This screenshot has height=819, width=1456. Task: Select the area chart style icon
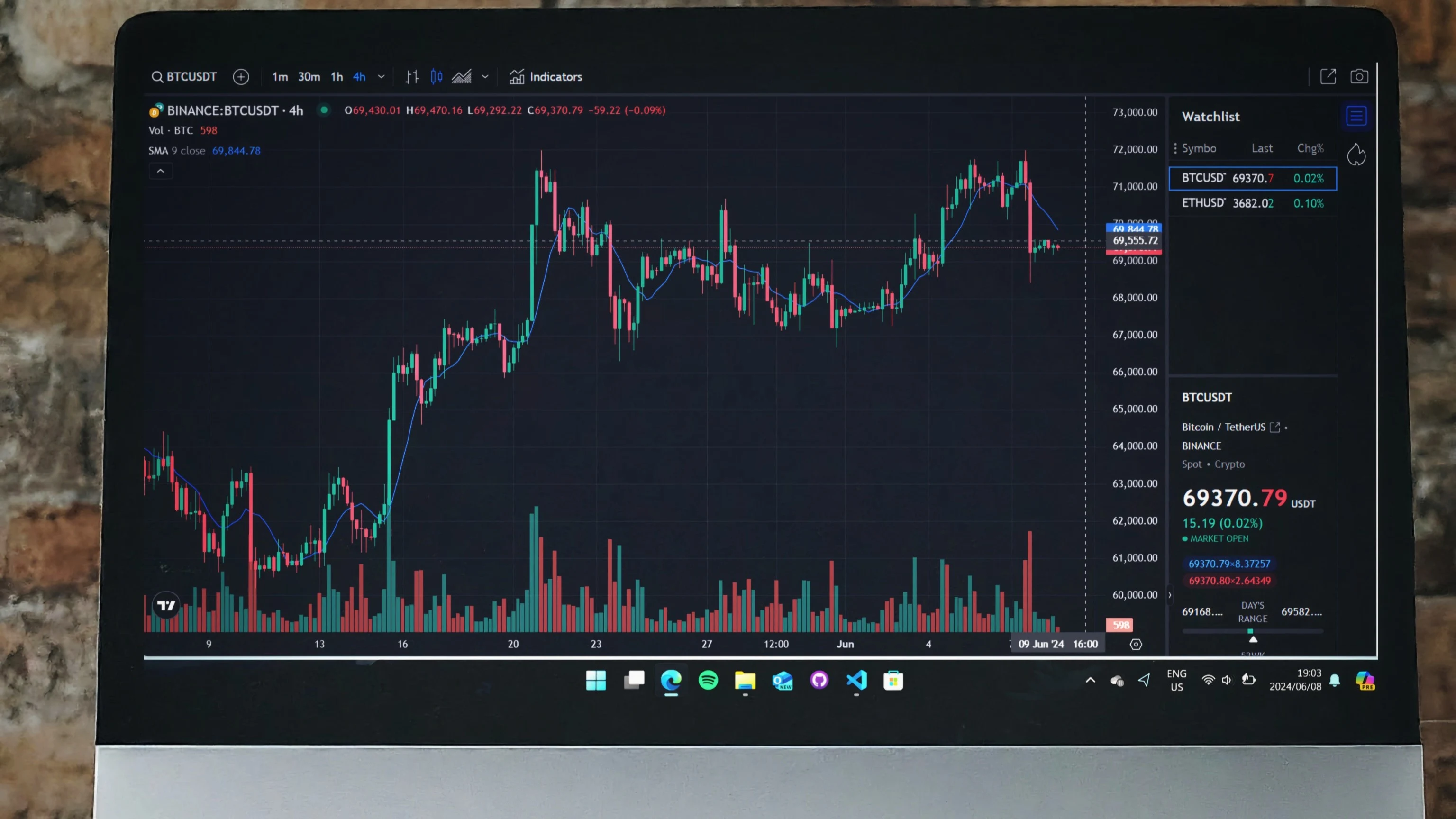(x=461, y=77)
